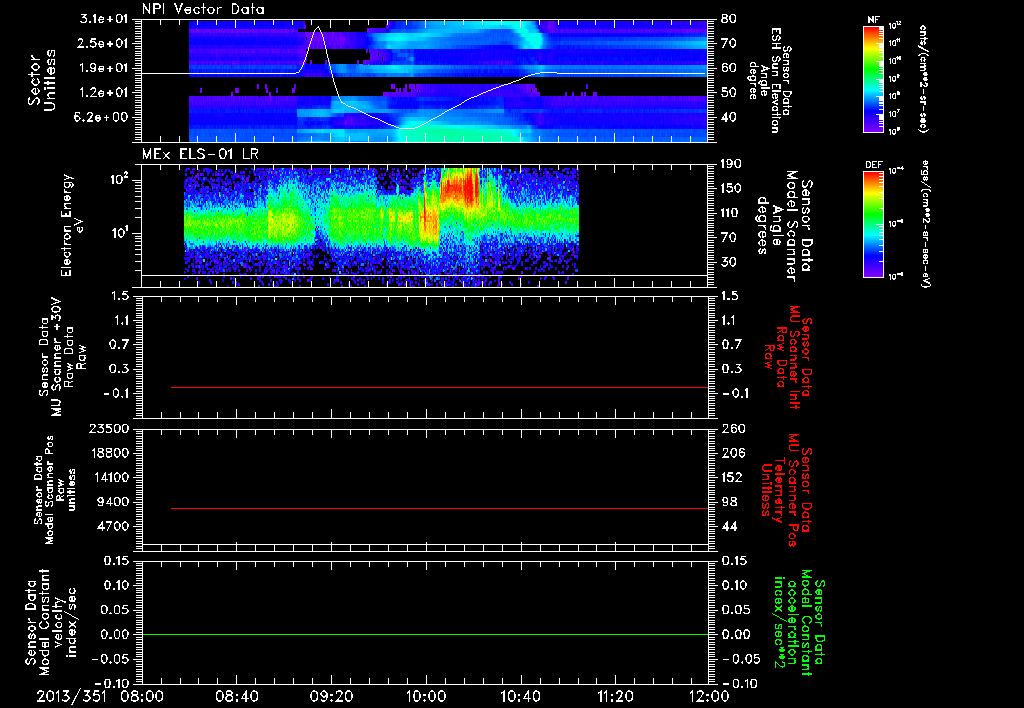Click the "10:00" time axis label

pyautogui.click(x=426, y=696)
